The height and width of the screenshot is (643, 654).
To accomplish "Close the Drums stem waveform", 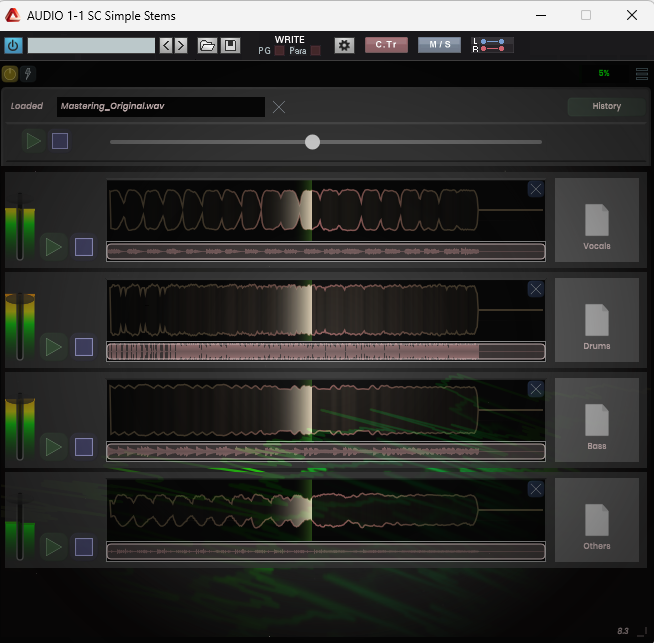I will [x=536, y=289].
